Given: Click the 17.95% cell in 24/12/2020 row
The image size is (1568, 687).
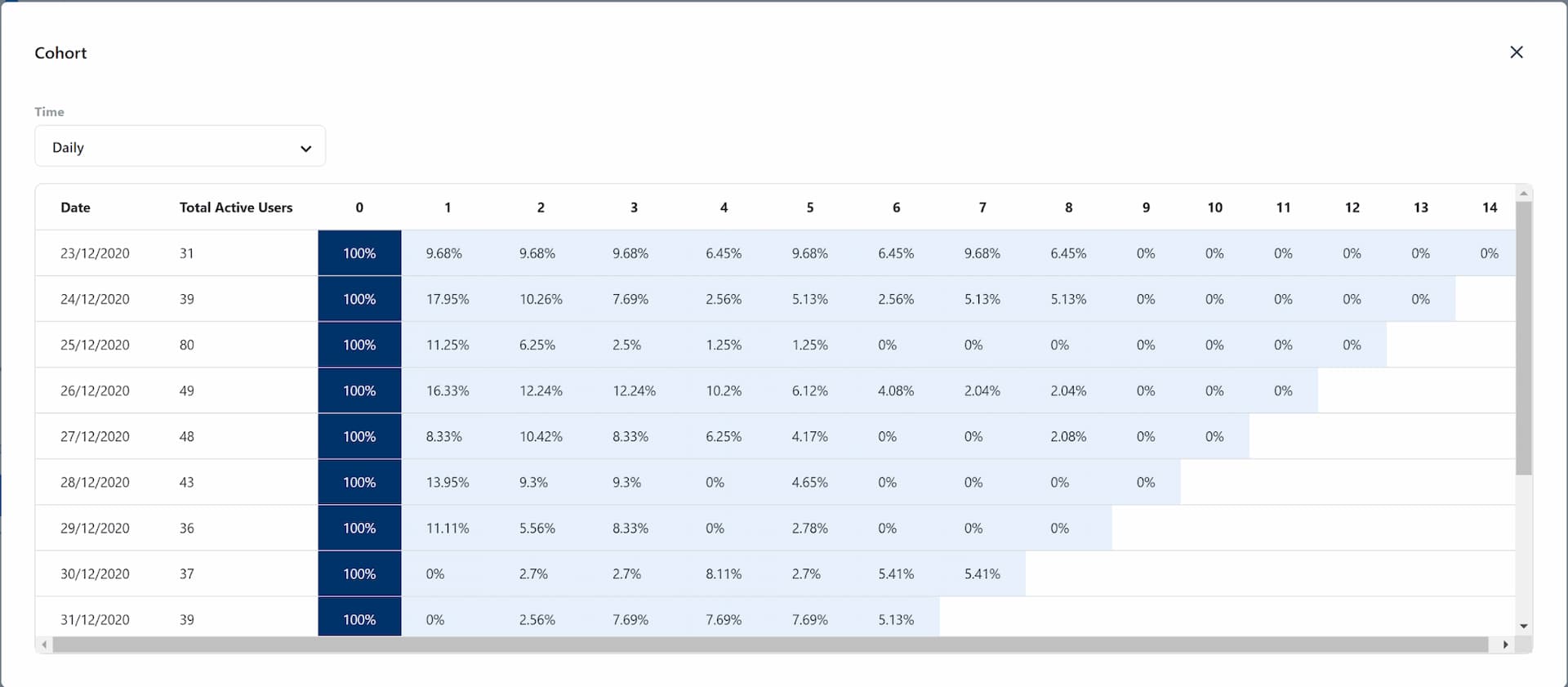Looking at the screenshot, I should [x=448, y=299].
